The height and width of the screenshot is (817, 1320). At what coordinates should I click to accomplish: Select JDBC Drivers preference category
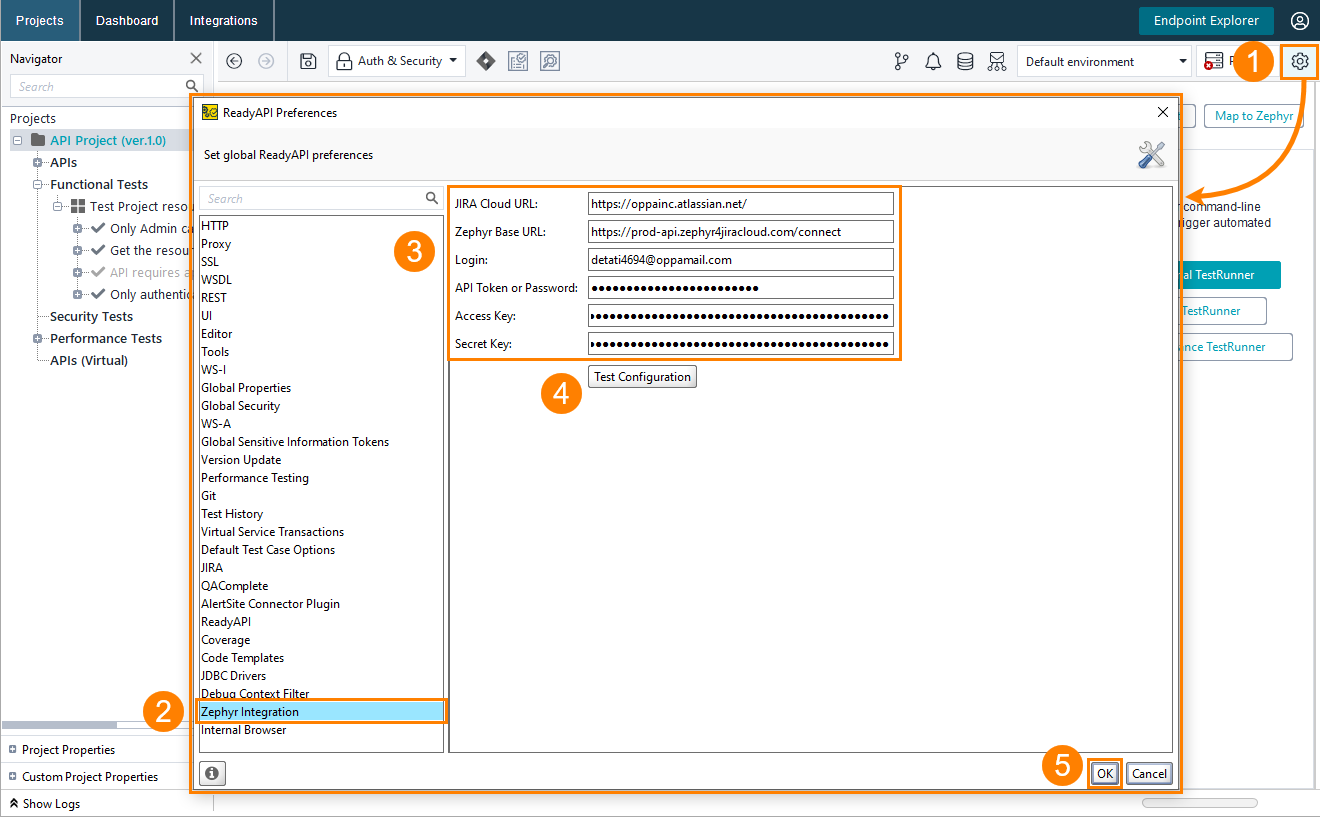tap(321, 676)
